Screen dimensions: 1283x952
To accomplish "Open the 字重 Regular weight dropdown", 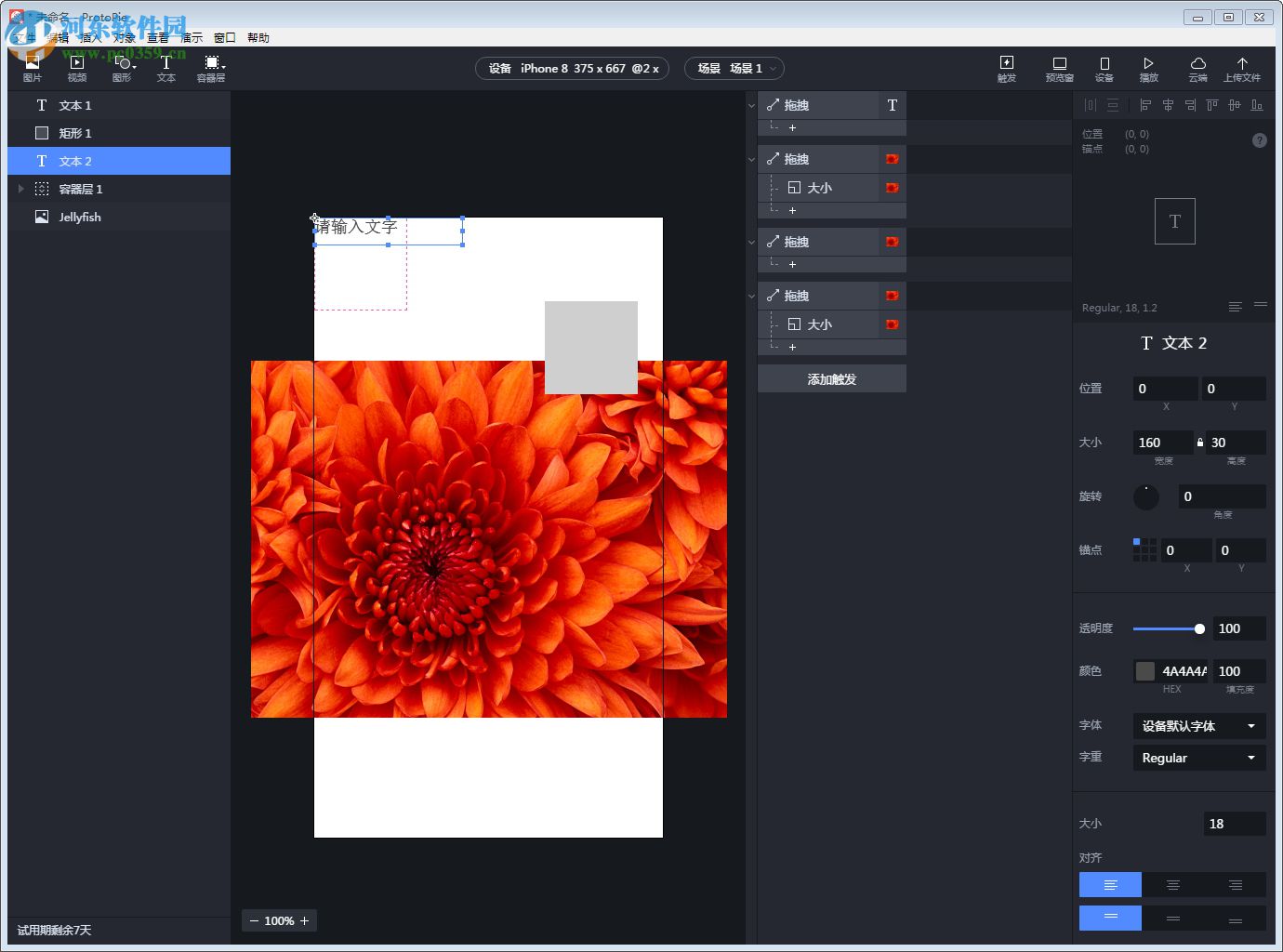I will [1198, 758].
